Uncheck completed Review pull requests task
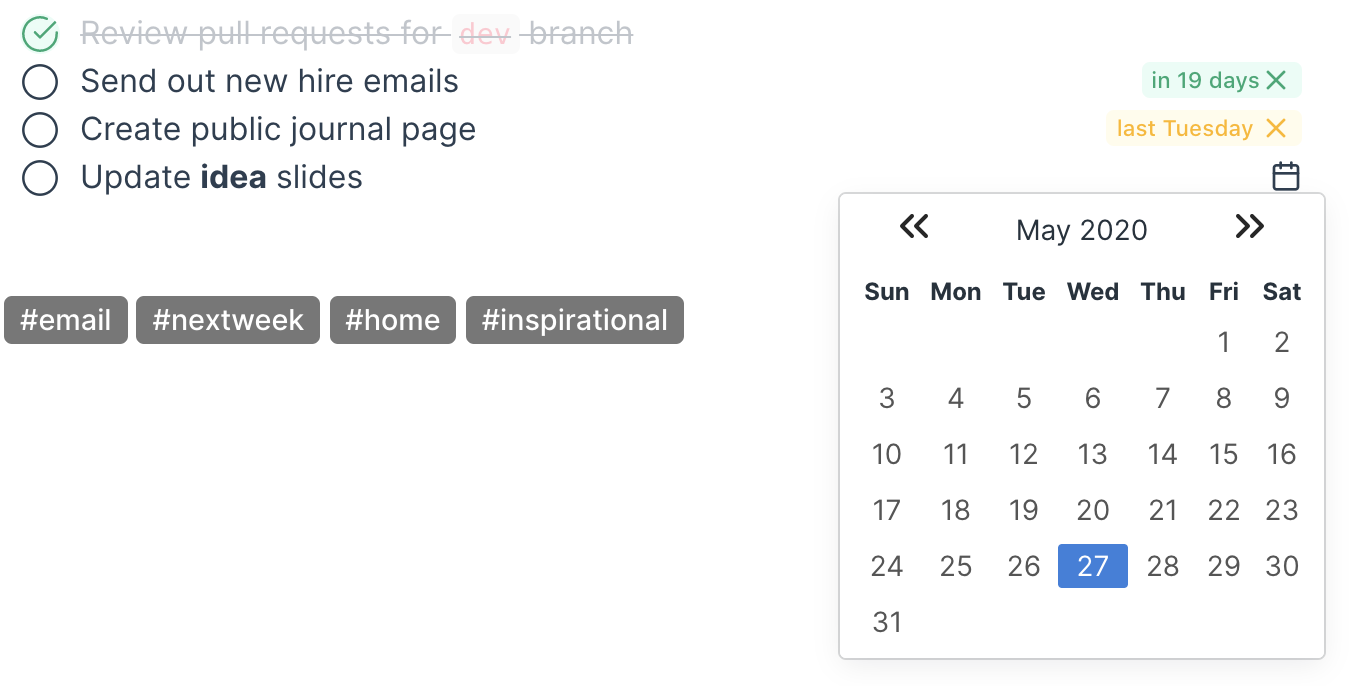This screenshot has height=686, width=1352. (40, 34)
